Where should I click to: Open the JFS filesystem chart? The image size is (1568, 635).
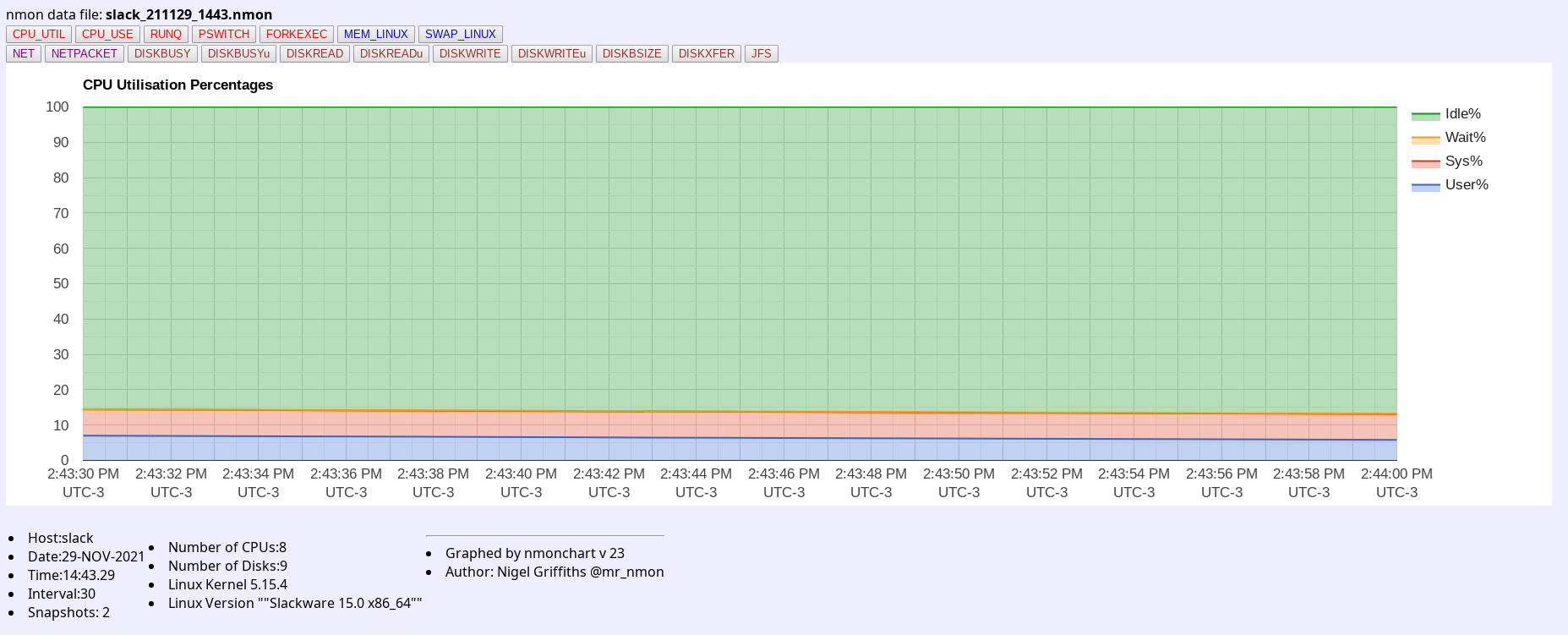pyautogui.click(x=761, y=53)
